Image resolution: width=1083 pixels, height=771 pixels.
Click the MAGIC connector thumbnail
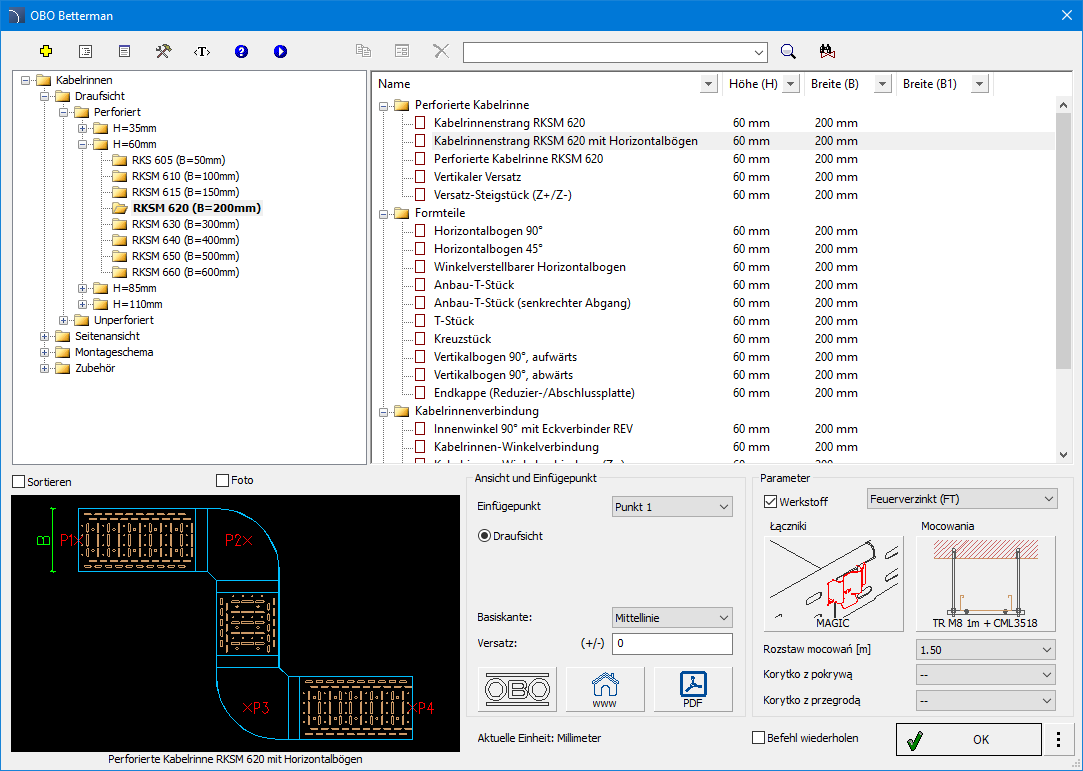833,584
